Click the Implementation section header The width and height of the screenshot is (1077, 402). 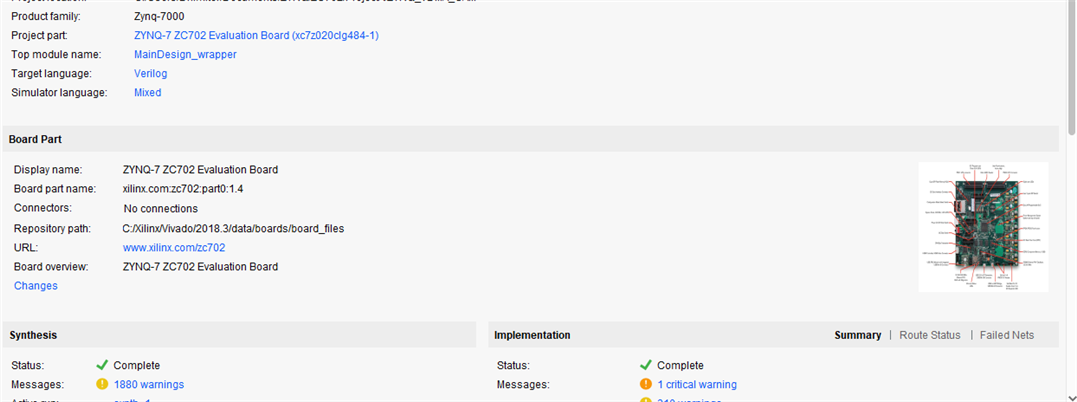pyautogui.click(x=532, y=335)
